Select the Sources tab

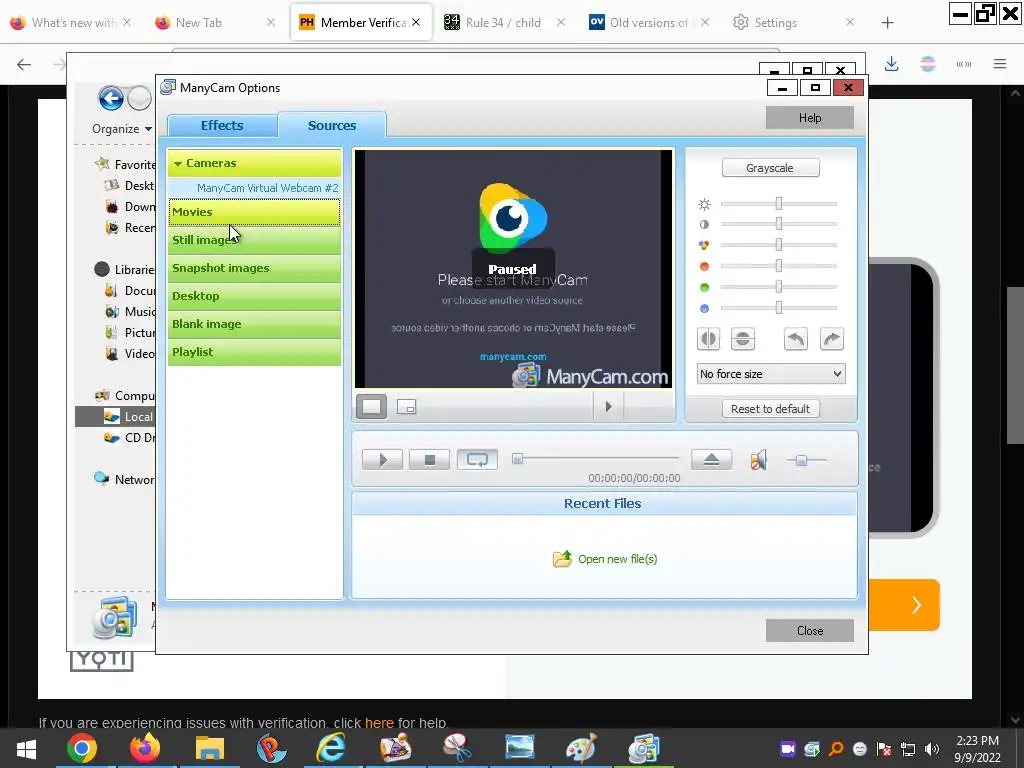[x=332, y=125]
